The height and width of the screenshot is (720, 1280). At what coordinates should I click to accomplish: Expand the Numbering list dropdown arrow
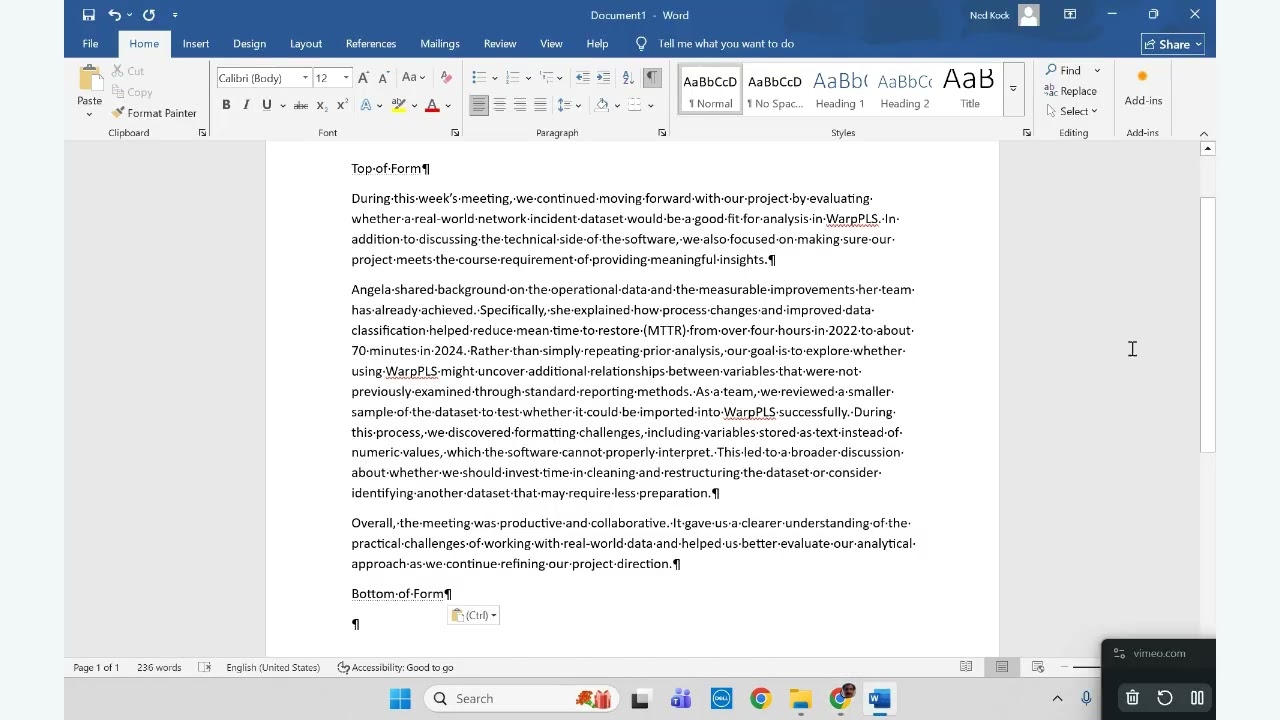pos(528,78)
